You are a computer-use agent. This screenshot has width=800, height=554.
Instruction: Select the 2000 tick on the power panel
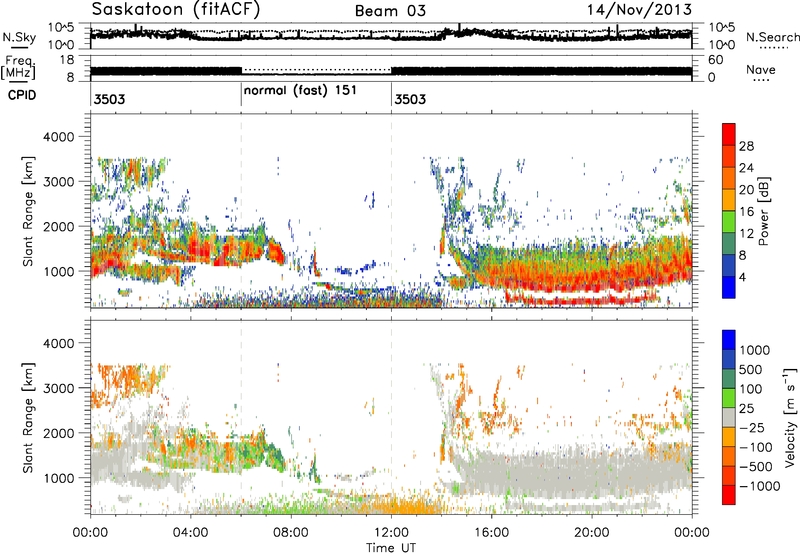pyautogui.click(x=59, y=226)
